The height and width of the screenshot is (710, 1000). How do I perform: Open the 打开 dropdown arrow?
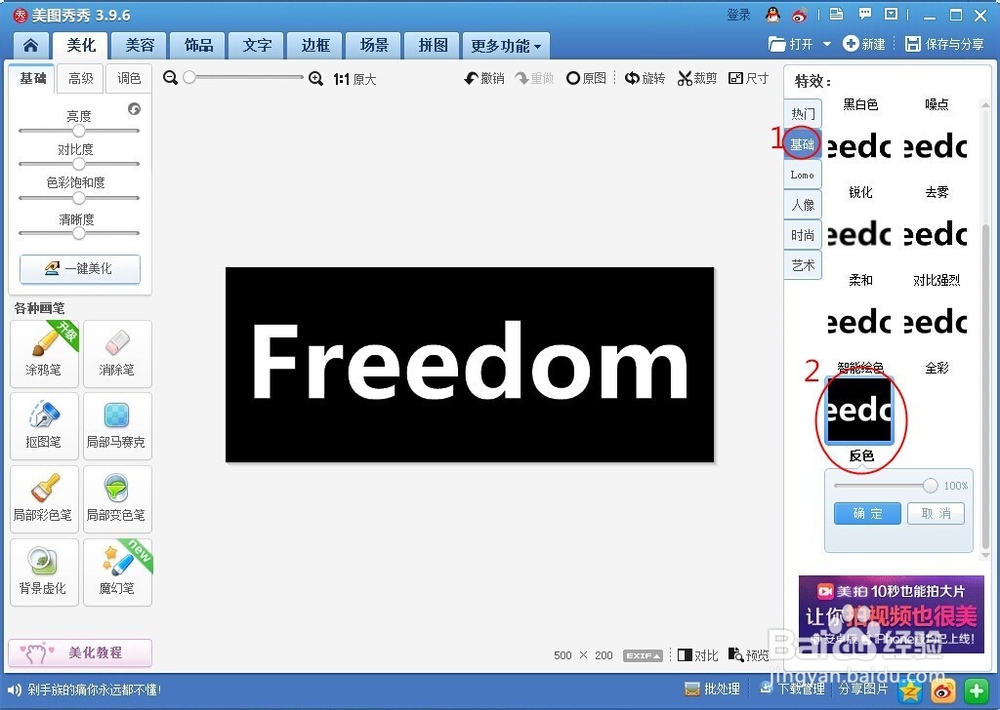[x=827, y=44]
